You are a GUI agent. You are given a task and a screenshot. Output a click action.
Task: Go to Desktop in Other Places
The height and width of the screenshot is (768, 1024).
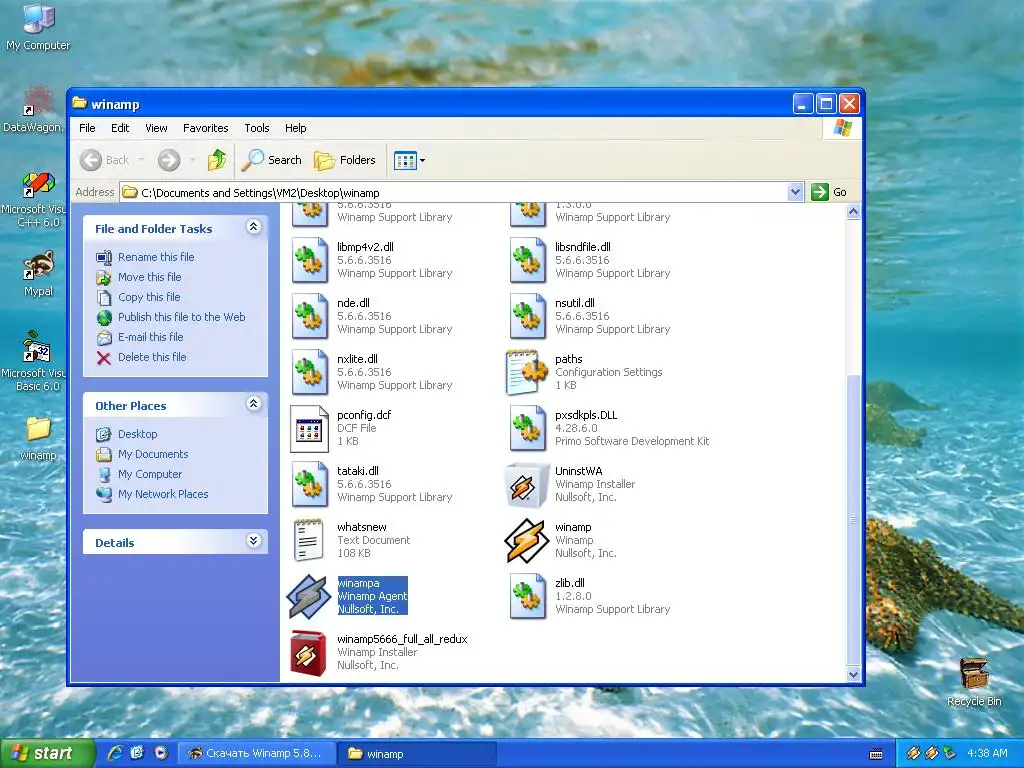click(137, 434)
